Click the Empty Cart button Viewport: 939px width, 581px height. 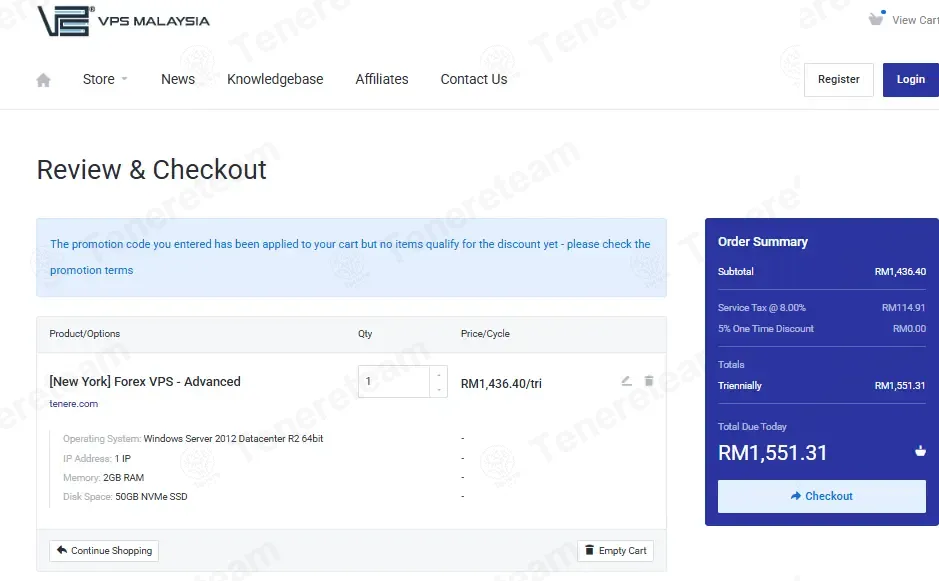tap(616, 550)
